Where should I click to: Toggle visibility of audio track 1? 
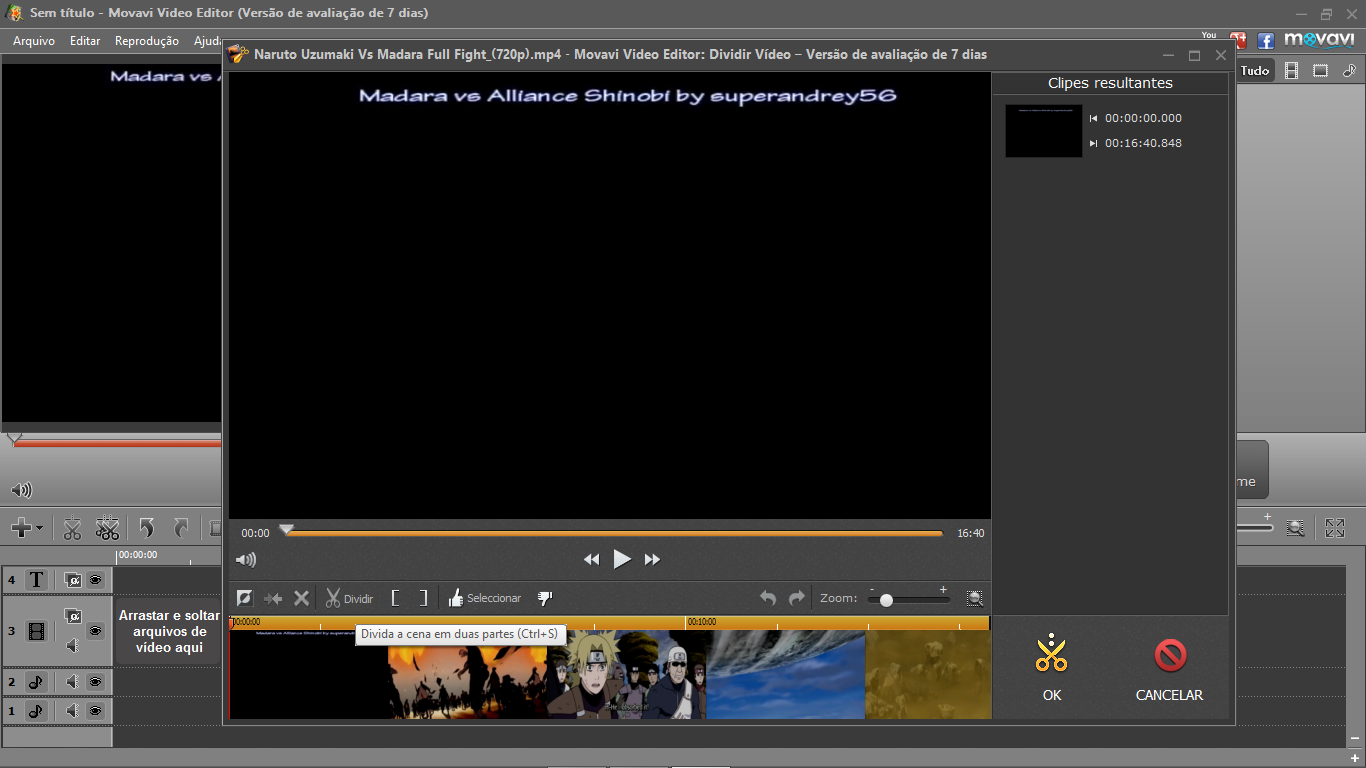click(x=96, y=711)
